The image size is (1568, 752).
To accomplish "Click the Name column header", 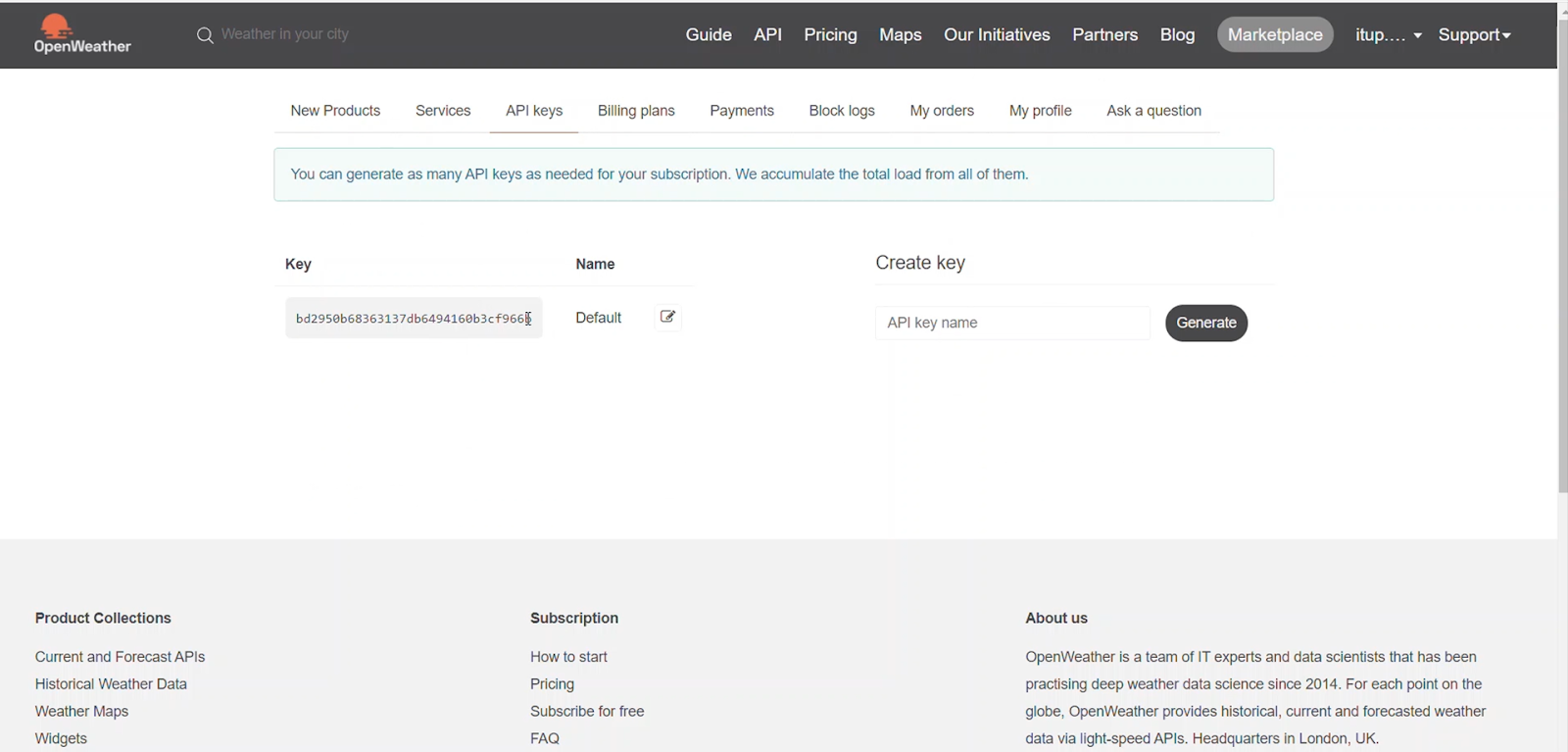I will (595, 264).
